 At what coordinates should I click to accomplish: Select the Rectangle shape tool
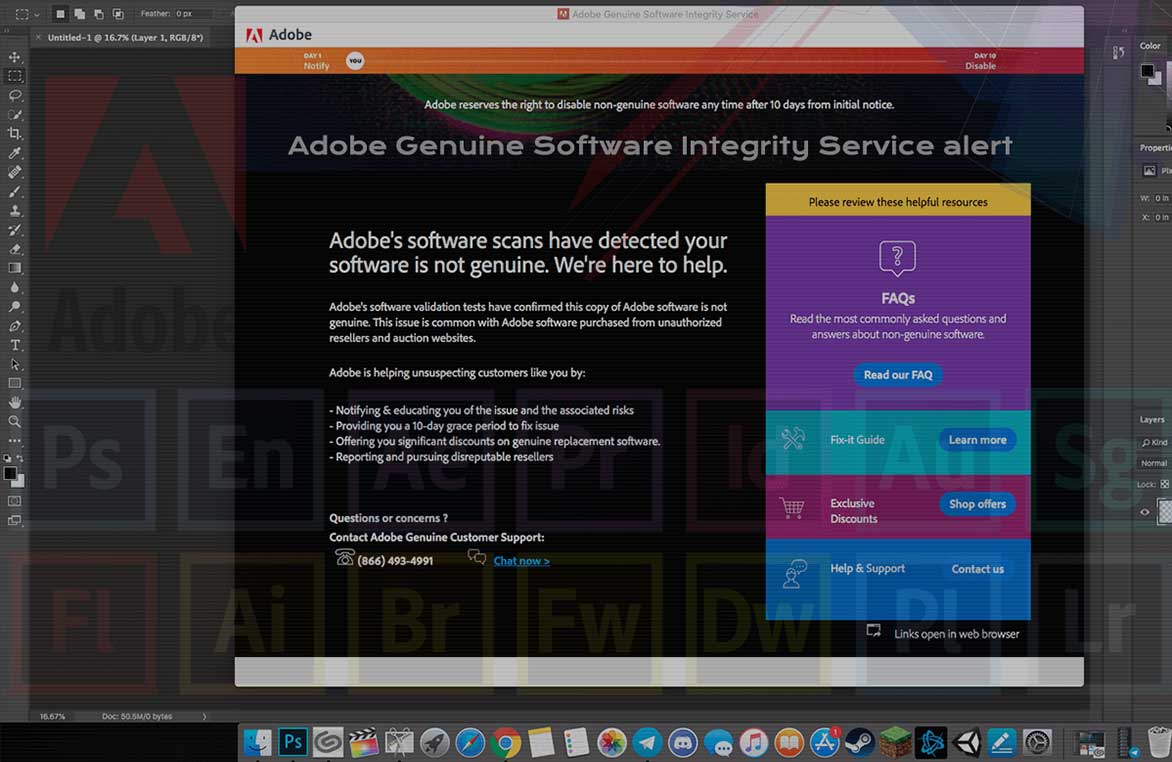(x=14, y=383)
